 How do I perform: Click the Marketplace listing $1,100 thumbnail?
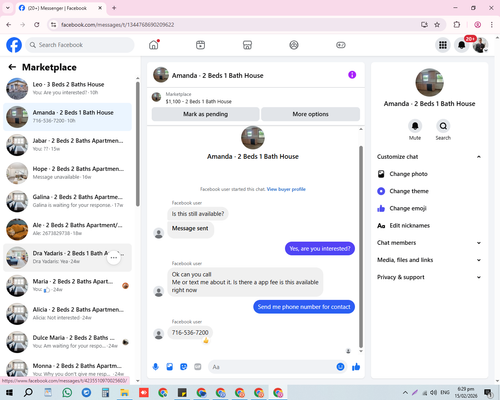(x=156, y=97)
